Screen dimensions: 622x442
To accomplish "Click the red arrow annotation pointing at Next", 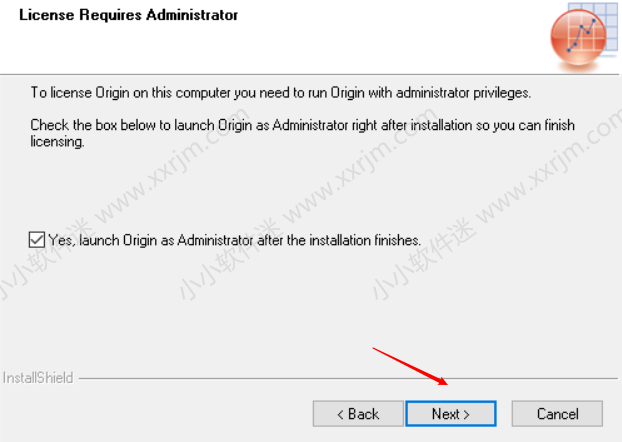I will [410, 366].
